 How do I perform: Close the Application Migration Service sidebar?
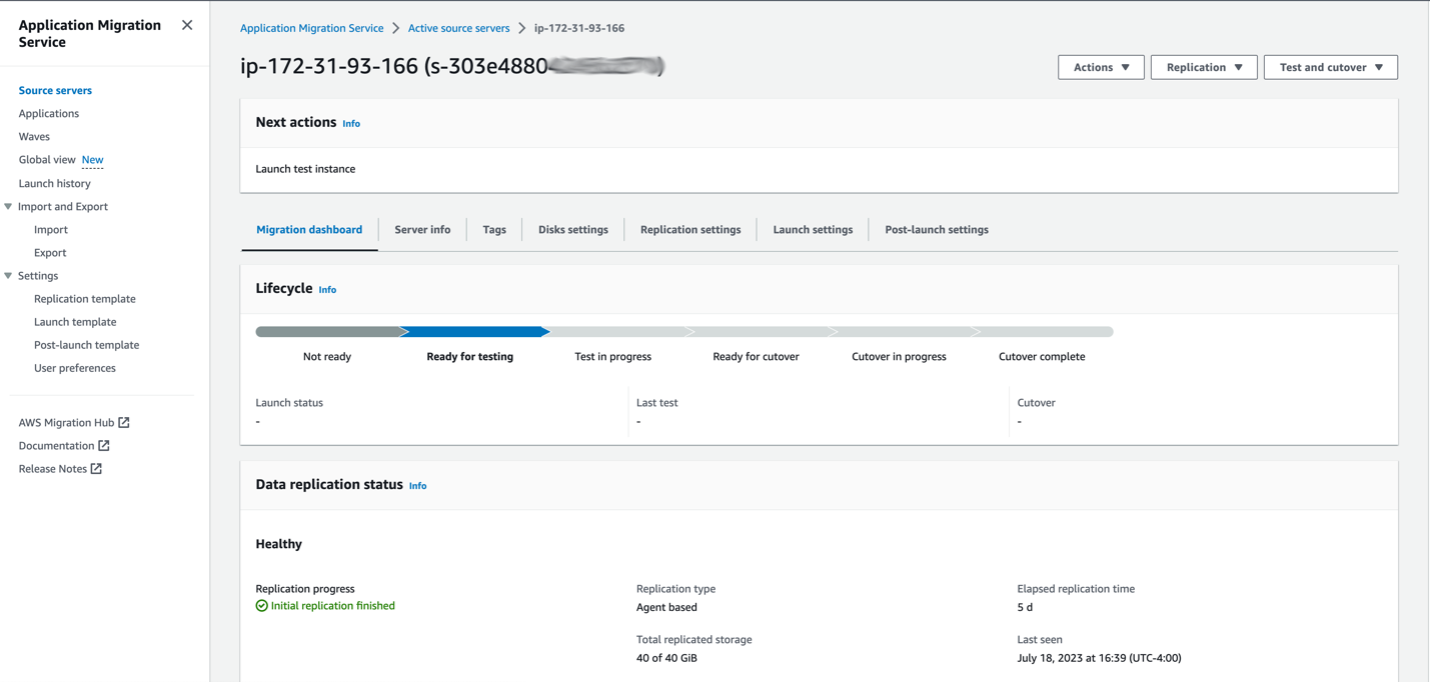click(x=187, y=25)
